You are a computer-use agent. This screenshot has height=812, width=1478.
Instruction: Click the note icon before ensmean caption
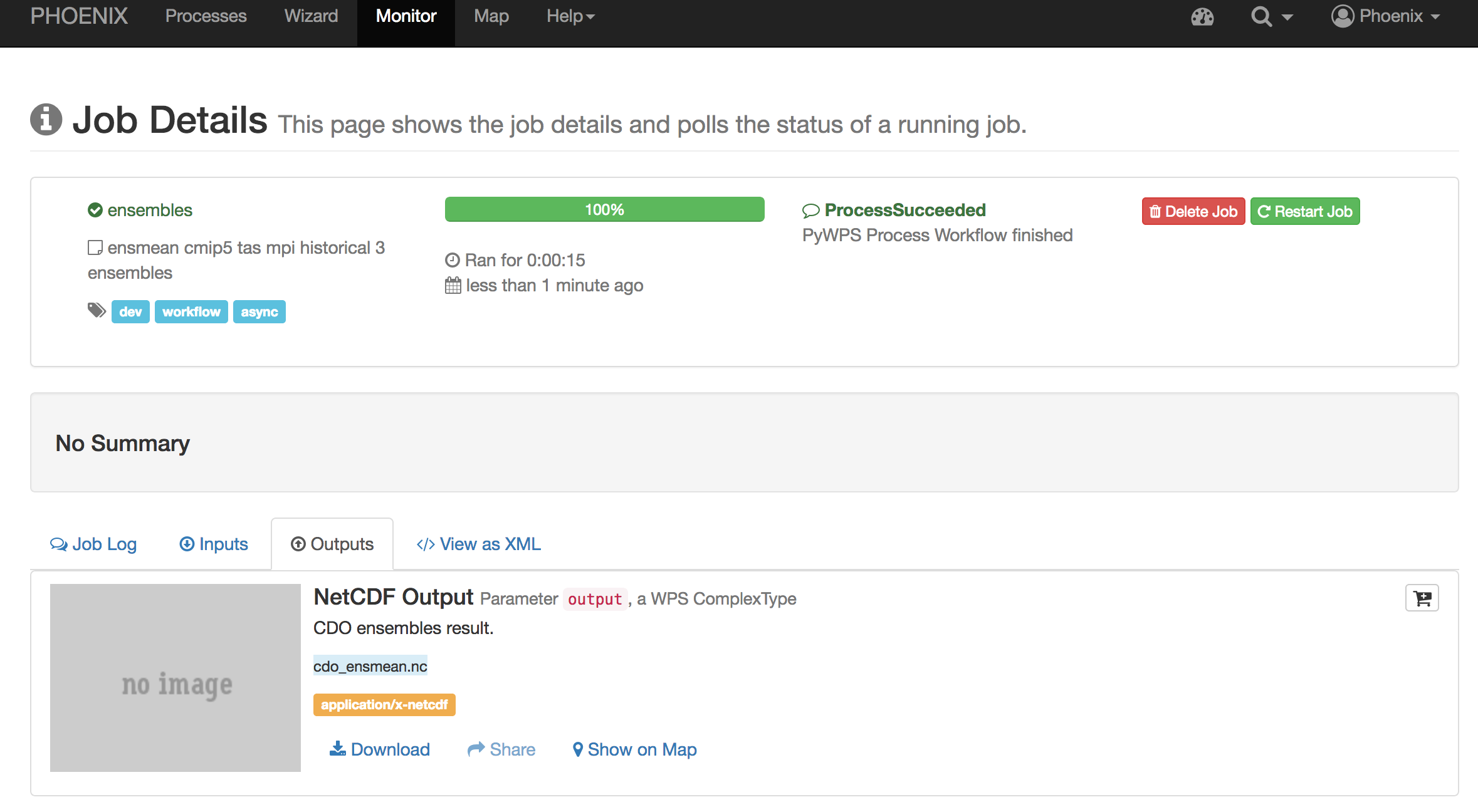(95, 247)
